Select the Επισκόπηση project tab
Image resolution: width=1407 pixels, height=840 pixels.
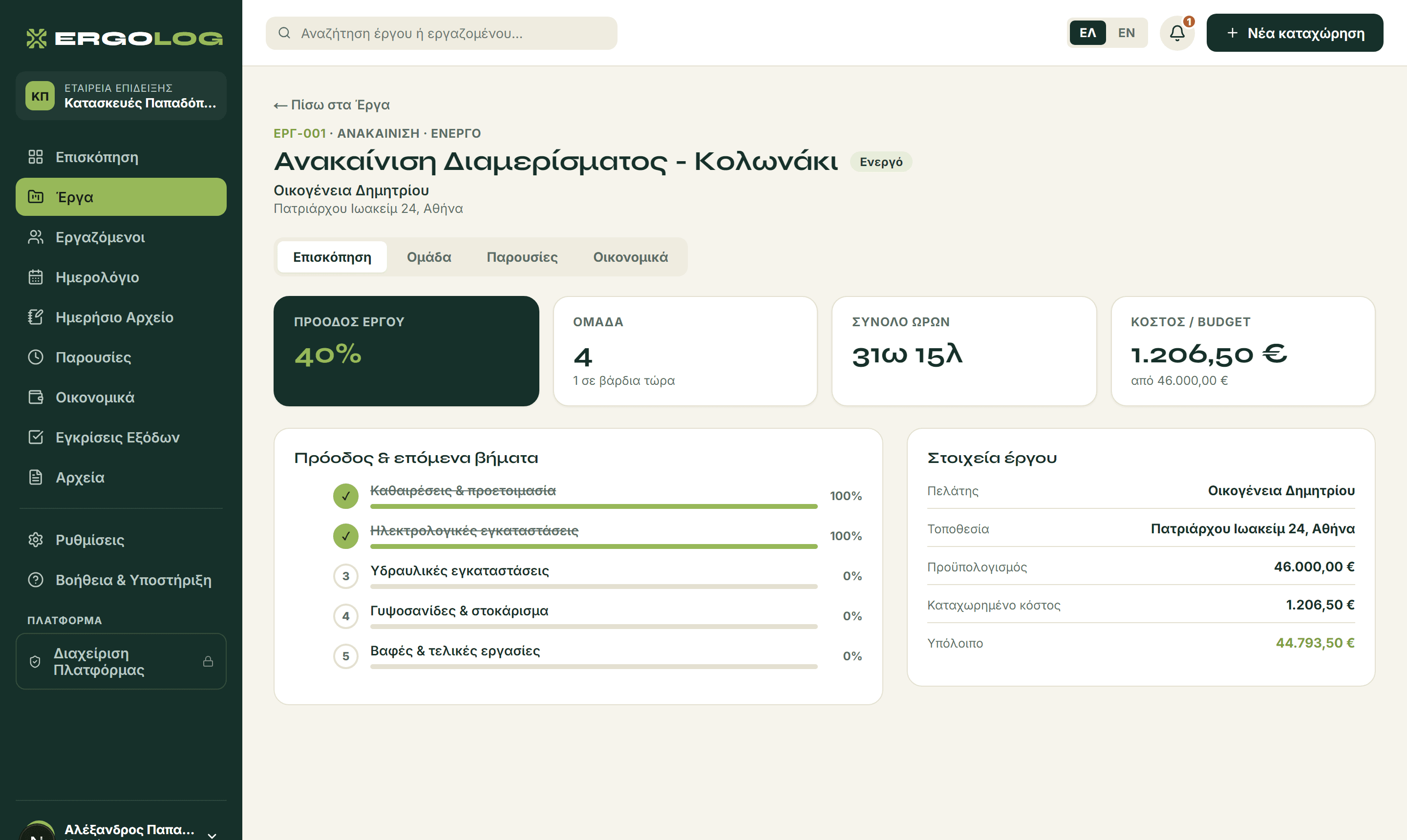[332, 257]
